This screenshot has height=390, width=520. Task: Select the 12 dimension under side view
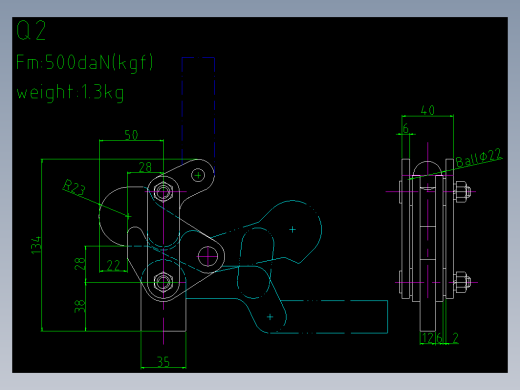(428, 338)
